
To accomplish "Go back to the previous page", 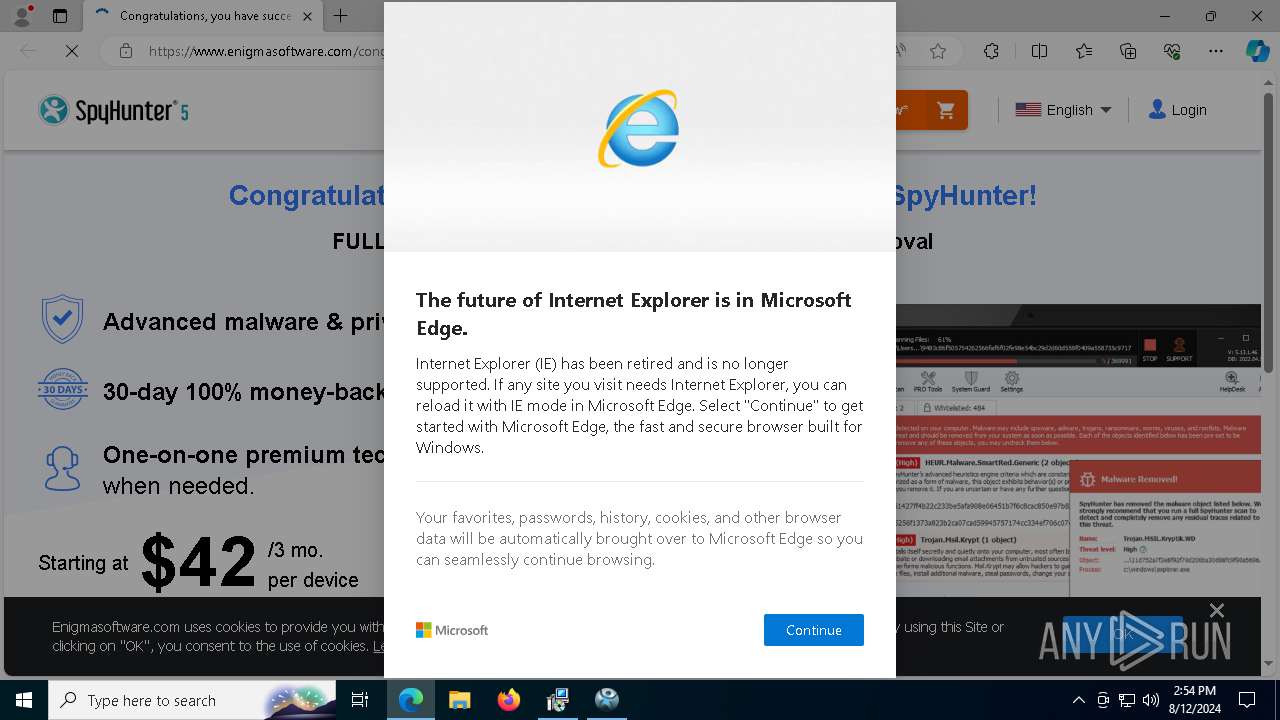I will [x=28, y=51].
